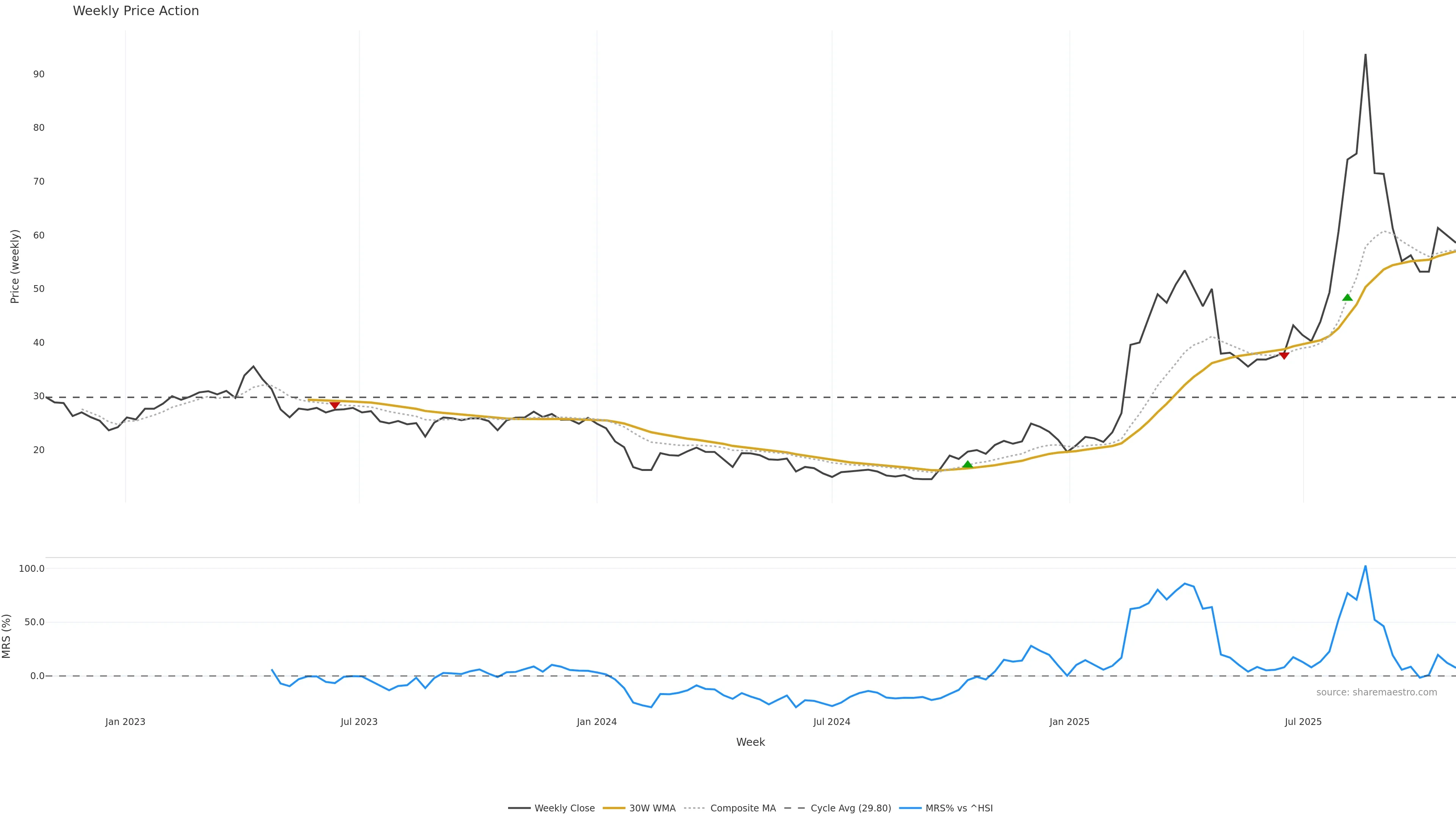Viewport: 1456px width, 819px height.
Task: Click the Weekly Price Action chart title
Action: point(136,11)
